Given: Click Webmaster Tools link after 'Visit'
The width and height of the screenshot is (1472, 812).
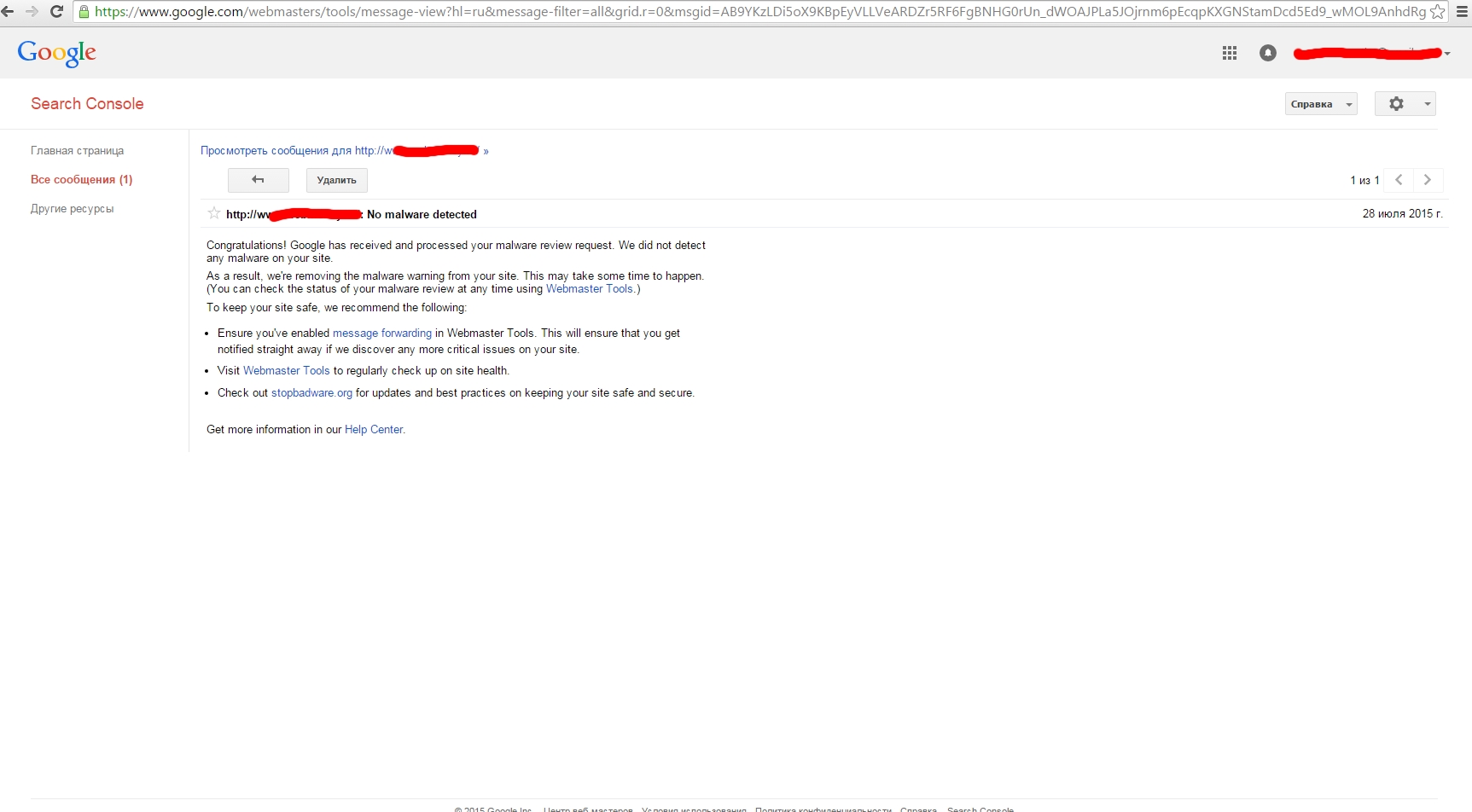Looking at the screenshot, I should pos(287,371).
